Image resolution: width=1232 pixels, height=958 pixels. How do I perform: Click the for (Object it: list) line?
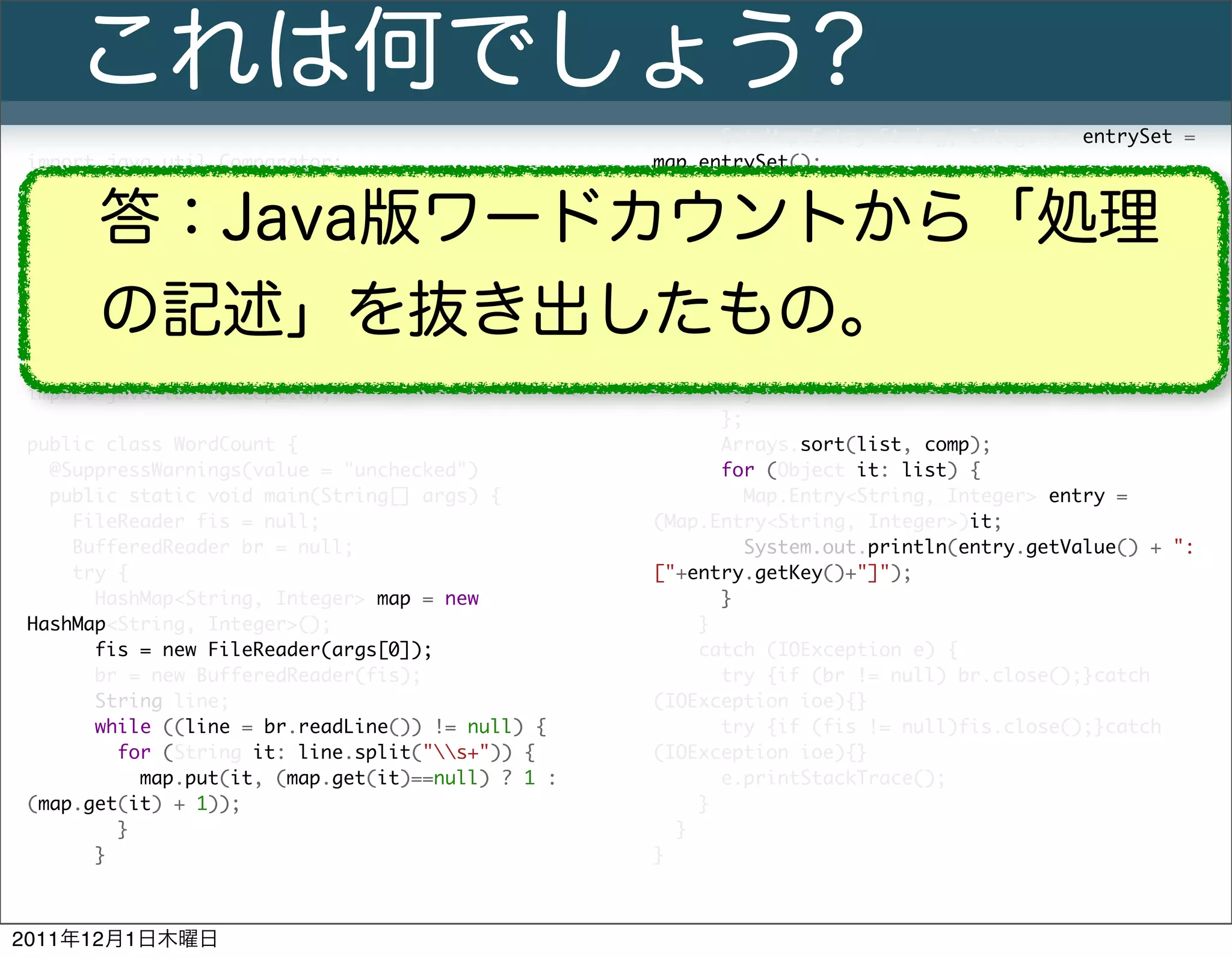[x=851, y=470]
